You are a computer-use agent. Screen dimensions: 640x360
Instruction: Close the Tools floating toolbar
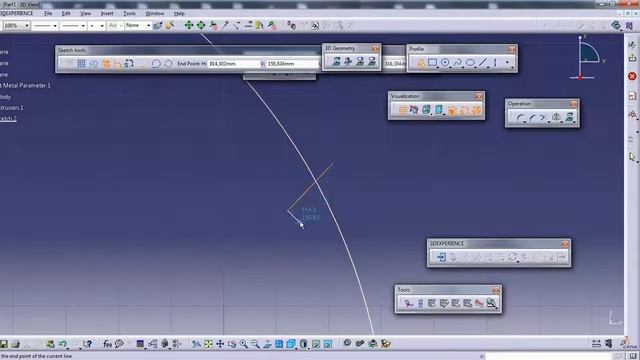(x=496, y=290)
